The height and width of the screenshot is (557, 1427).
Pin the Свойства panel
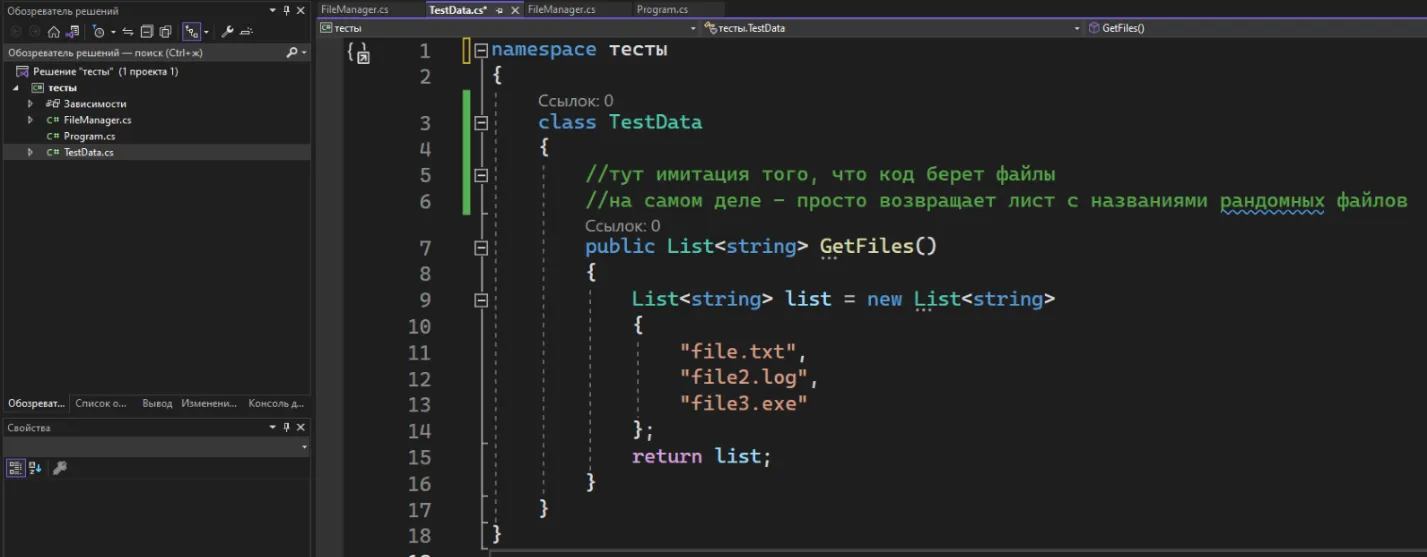286,427
